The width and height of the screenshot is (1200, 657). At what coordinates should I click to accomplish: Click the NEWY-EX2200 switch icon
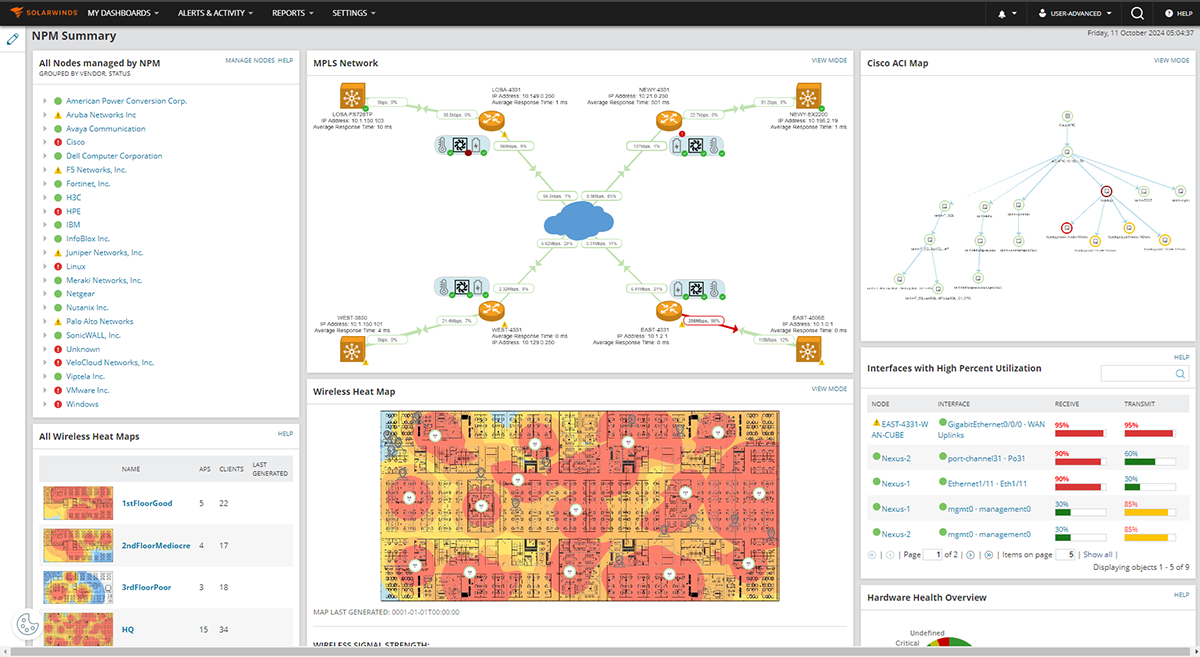808,97
